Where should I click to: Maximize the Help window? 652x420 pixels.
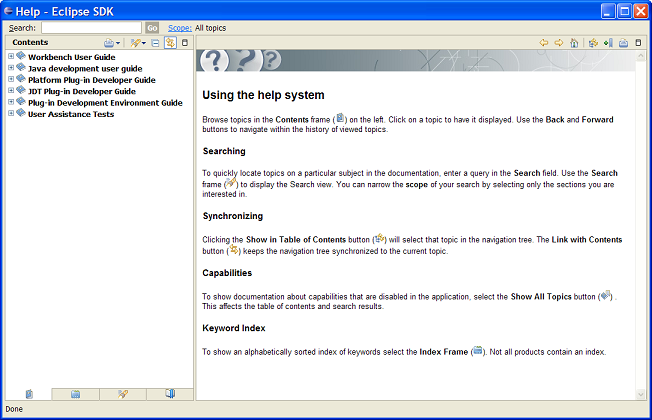tap(625, 11)
